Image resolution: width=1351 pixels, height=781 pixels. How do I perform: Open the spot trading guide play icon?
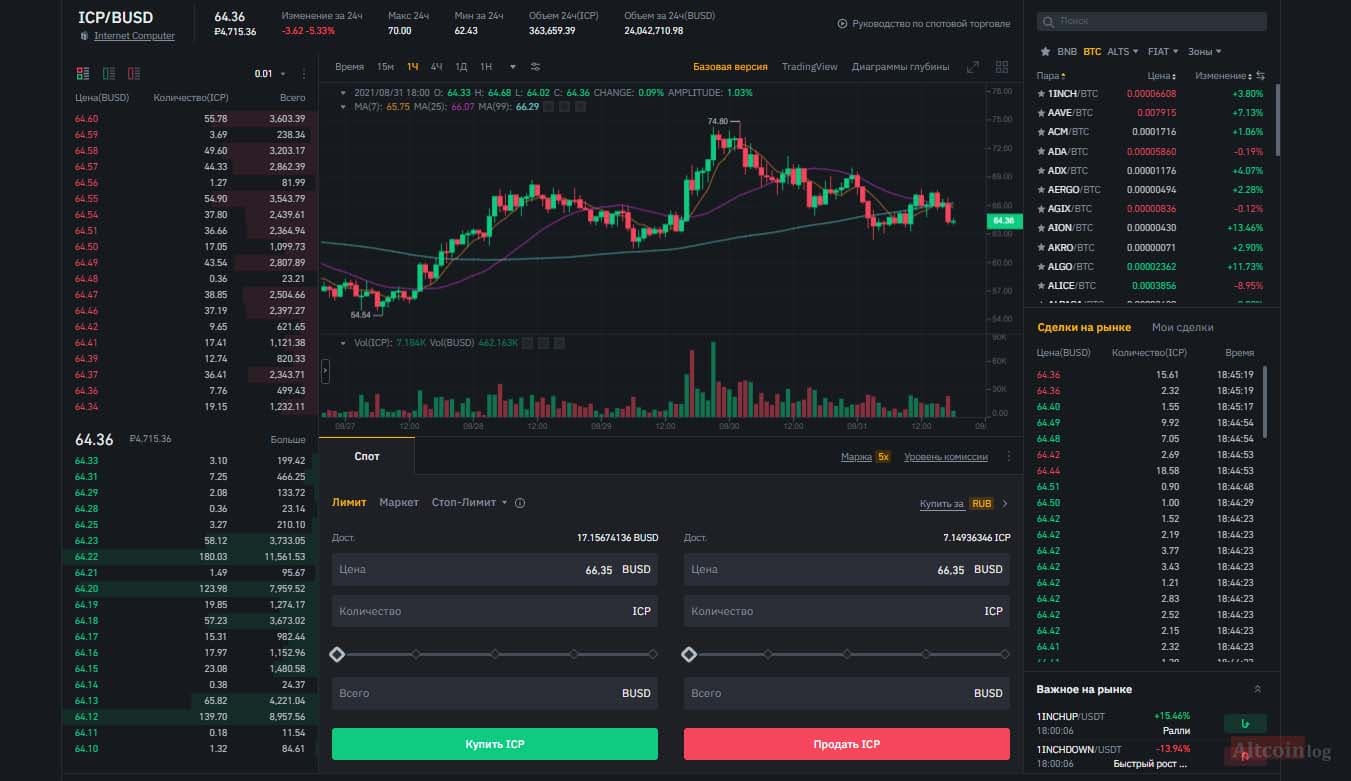pyautogui.click(x=842, y=23)
